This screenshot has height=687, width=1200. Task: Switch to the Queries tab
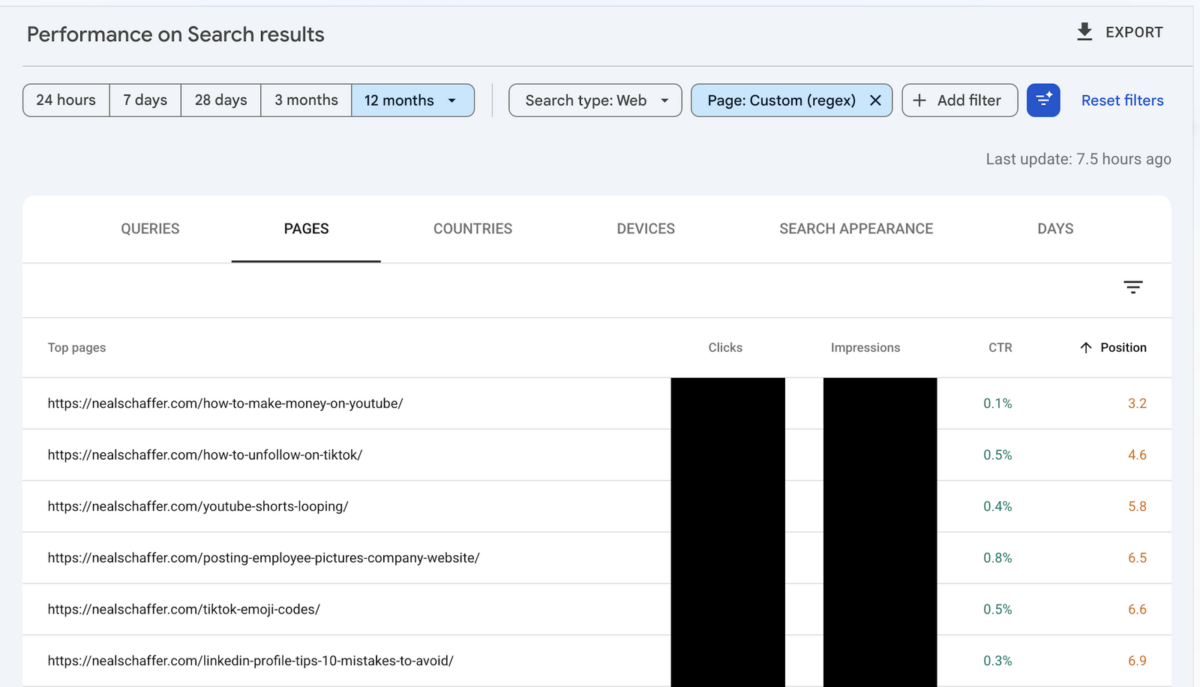[150, 229]
